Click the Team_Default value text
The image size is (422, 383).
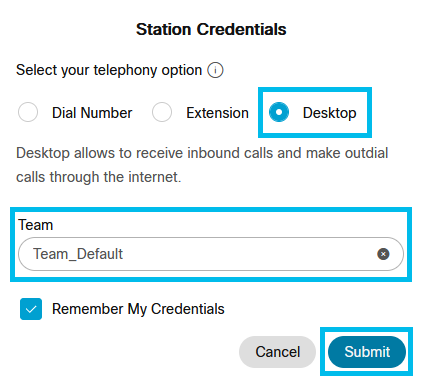(x=78, y=254)
